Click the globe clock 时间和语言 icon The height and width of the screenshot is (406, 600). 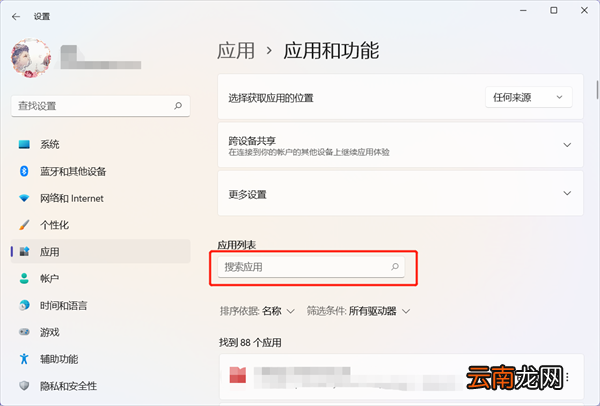click(x=24, y=305)
